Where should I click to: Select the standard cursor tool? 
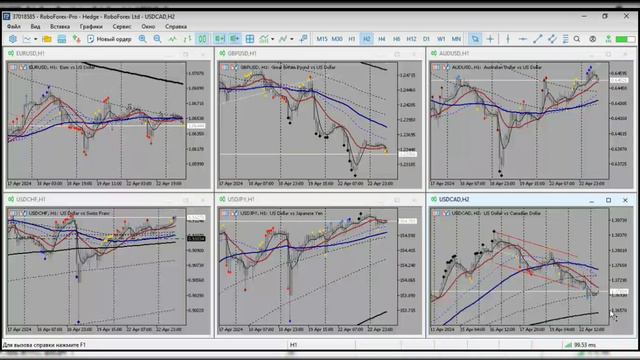coord(475,39)
